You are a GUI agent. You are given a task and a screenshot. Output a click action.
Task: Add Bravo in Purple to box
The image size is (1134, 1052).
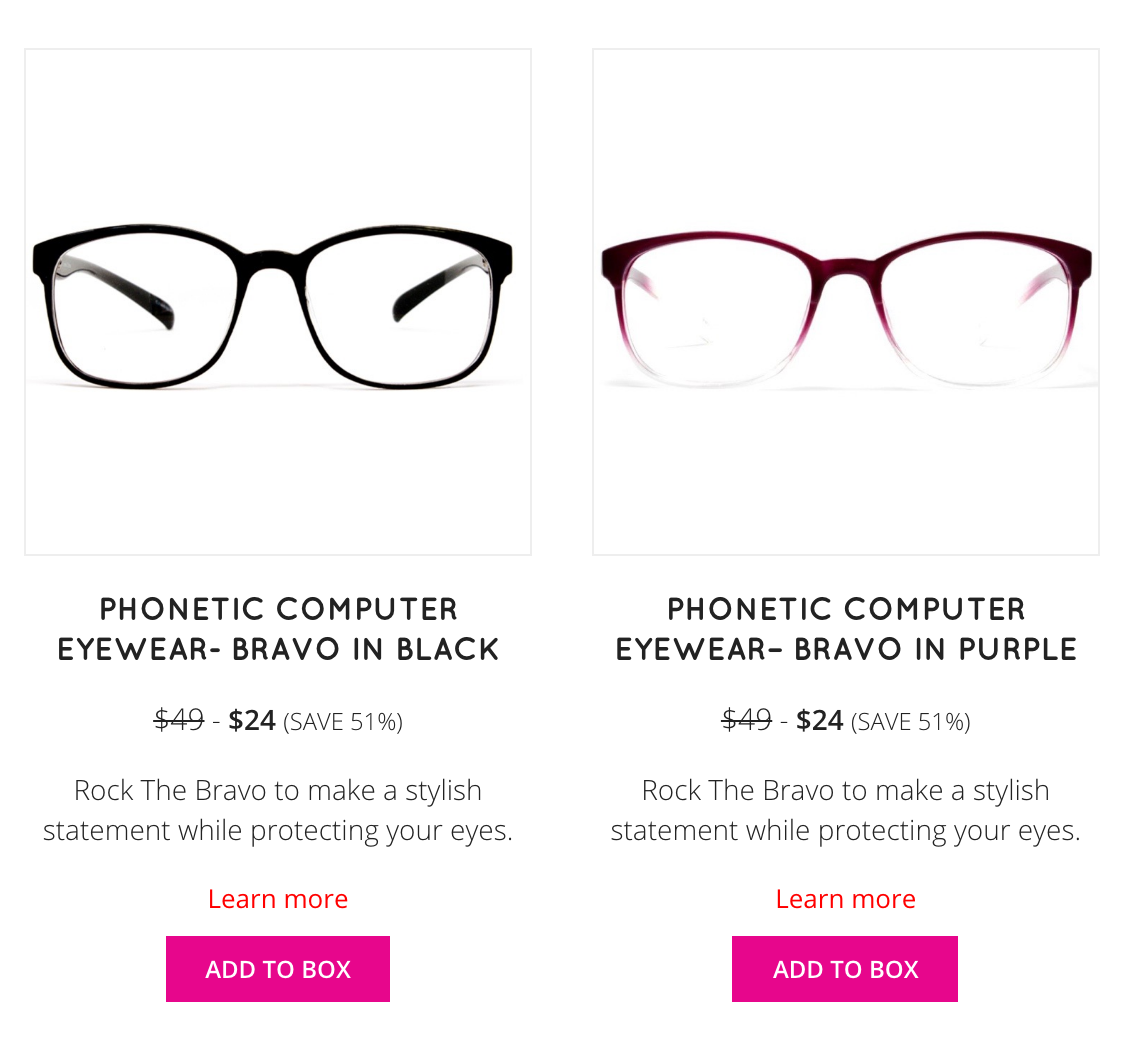(845, 969)
